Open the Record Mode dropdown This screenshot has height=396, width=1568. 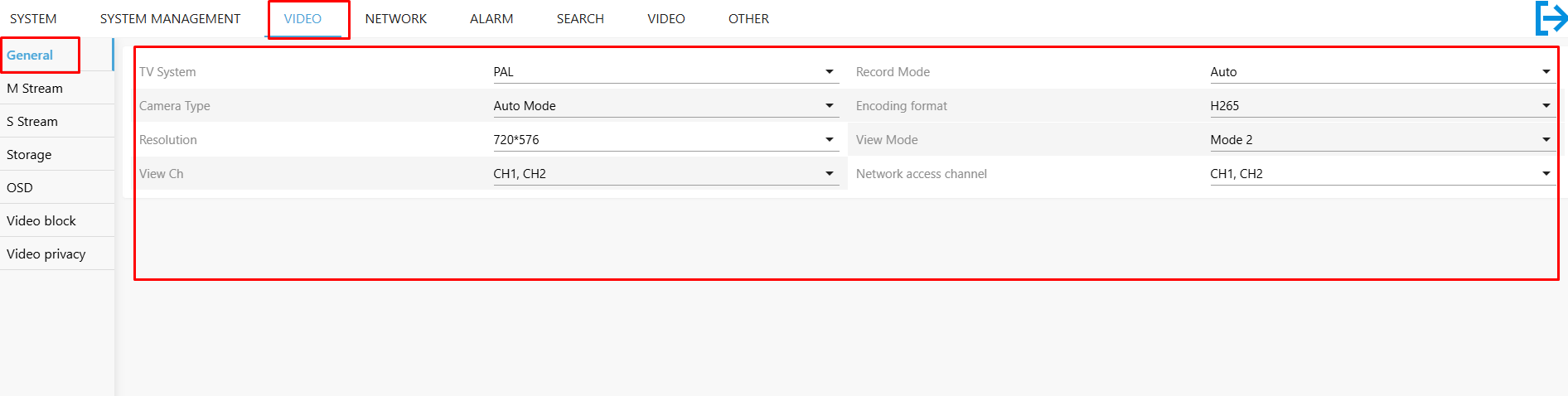coord(1382,72)
